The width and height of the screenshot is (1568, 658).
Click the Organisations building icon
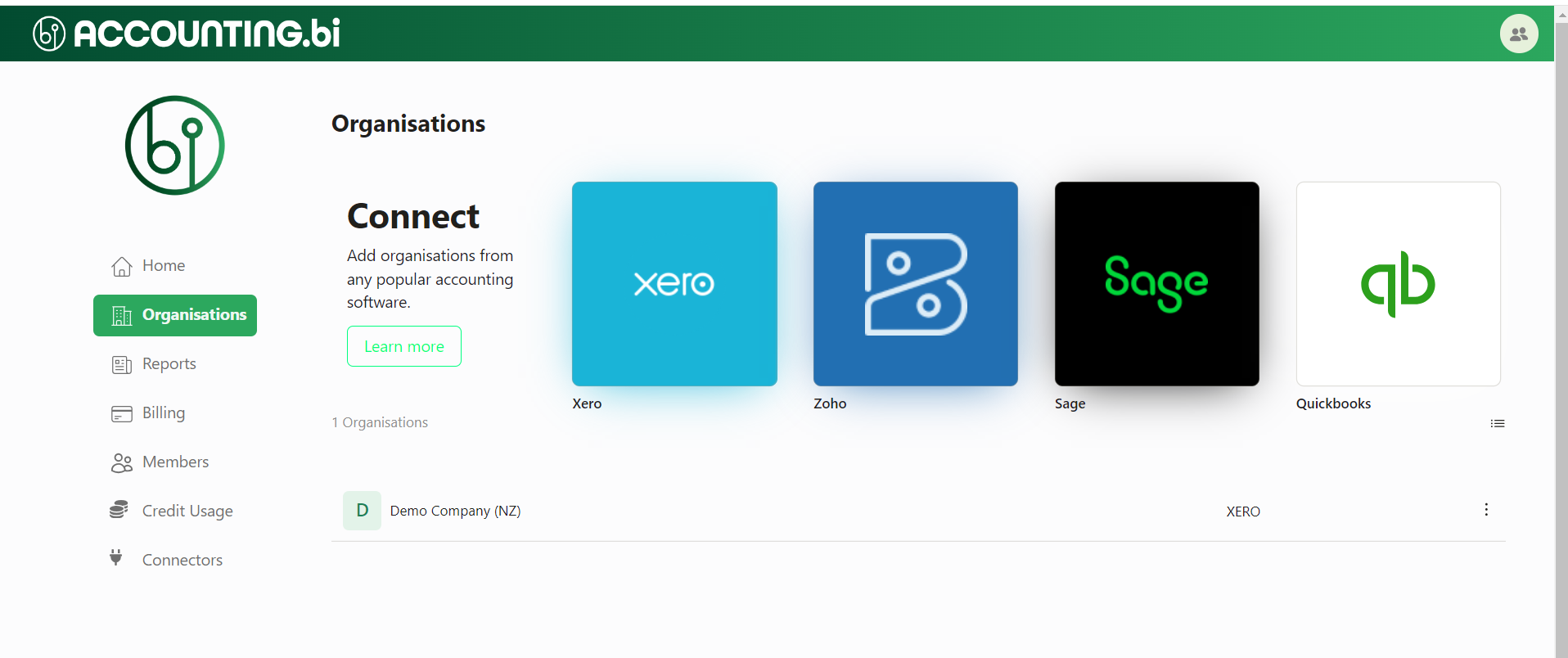(121, 315)
